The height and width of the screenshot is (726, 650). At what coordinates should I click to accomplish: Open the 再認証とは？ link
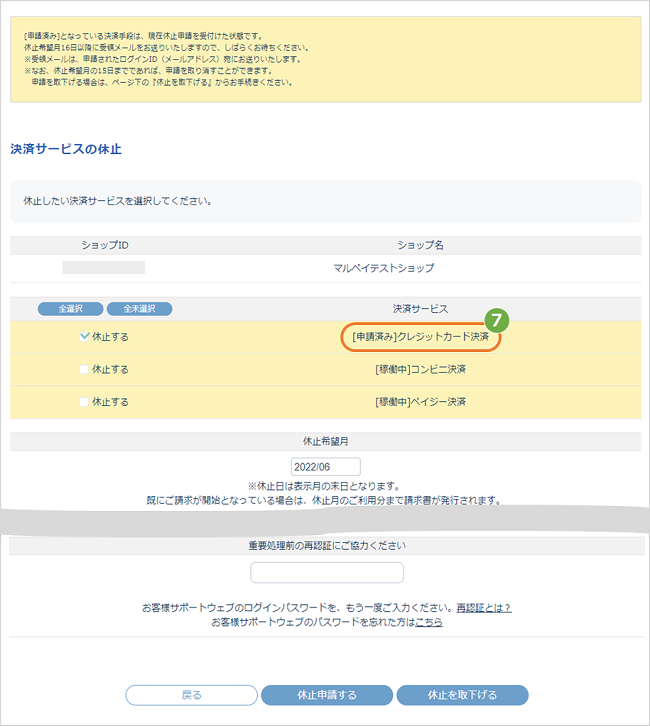click(x=484, y=608)
